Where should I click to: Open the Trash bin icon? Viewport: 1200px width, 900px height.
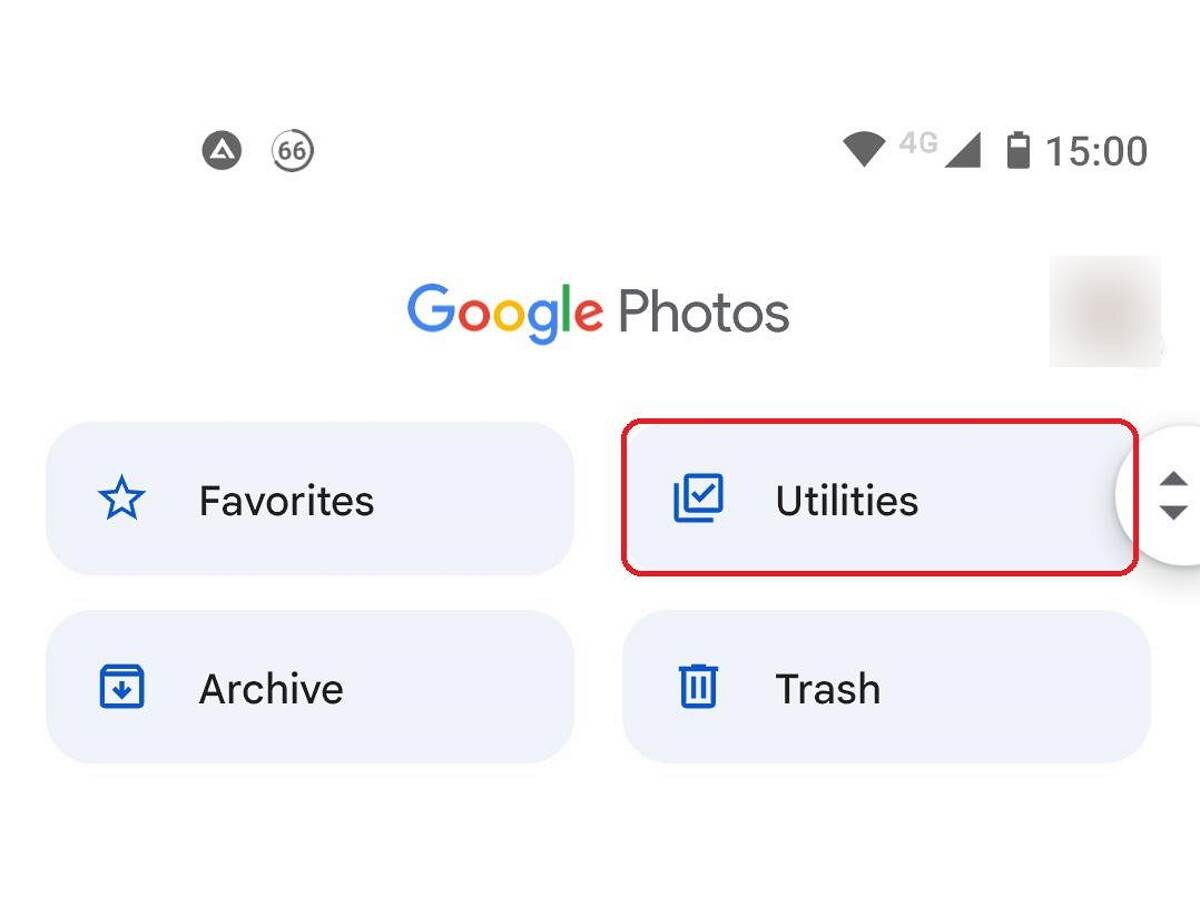698,687
